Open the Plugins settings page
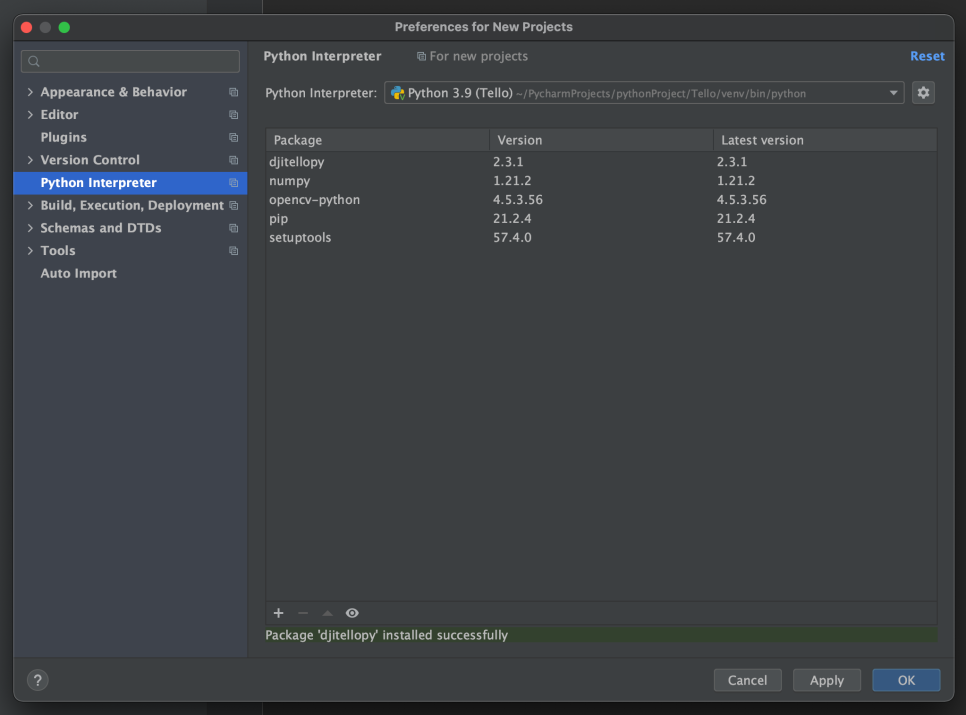 63,137
